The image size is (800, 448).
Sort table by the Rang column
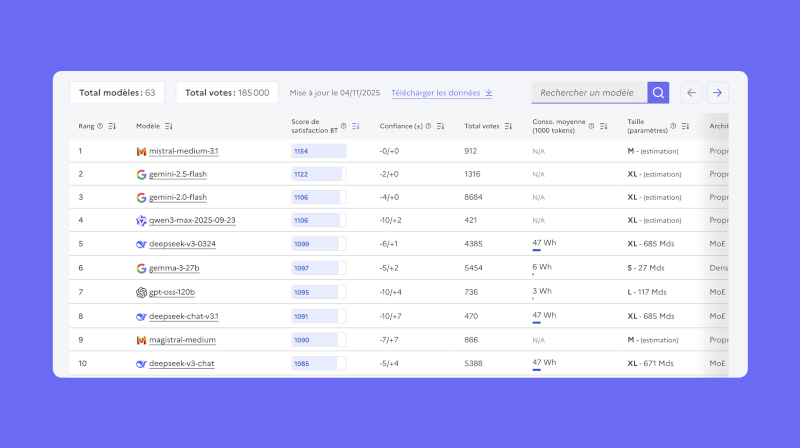(112, 126)
